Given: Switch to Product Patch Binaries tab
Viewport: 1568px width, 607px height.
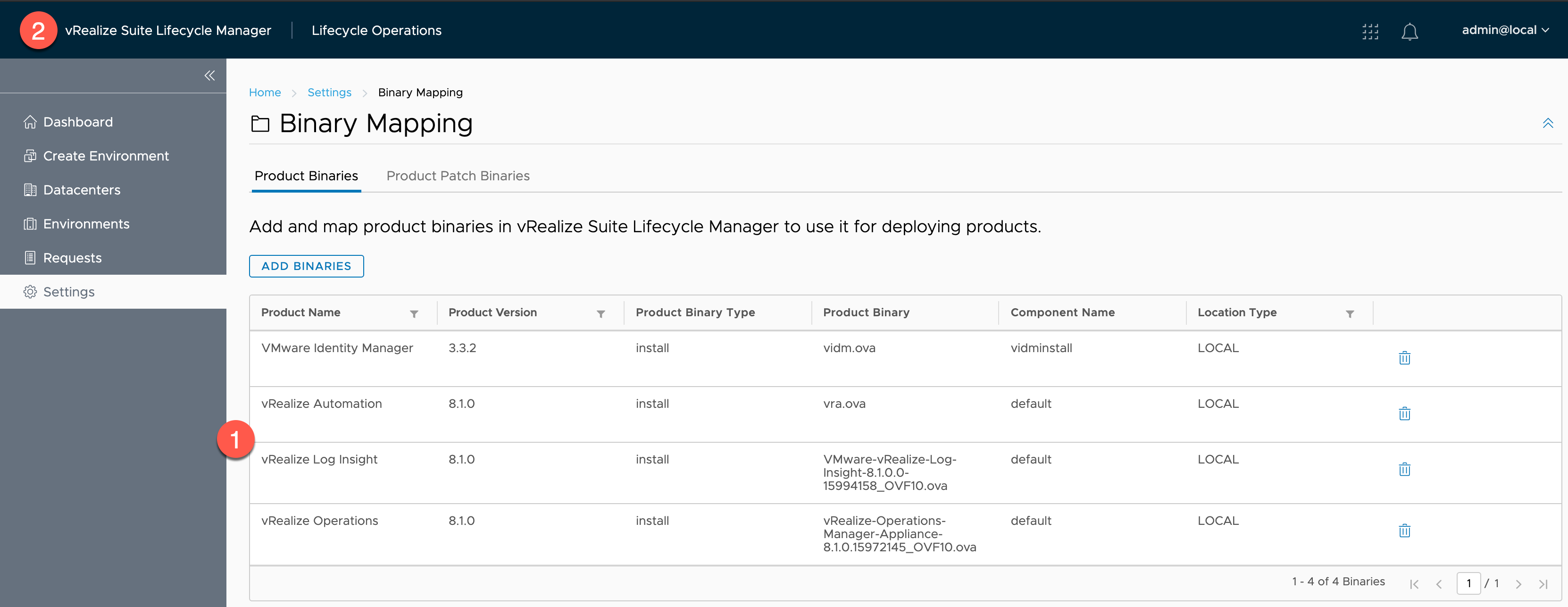Looking at the screenshot, I should coord(458,176).
